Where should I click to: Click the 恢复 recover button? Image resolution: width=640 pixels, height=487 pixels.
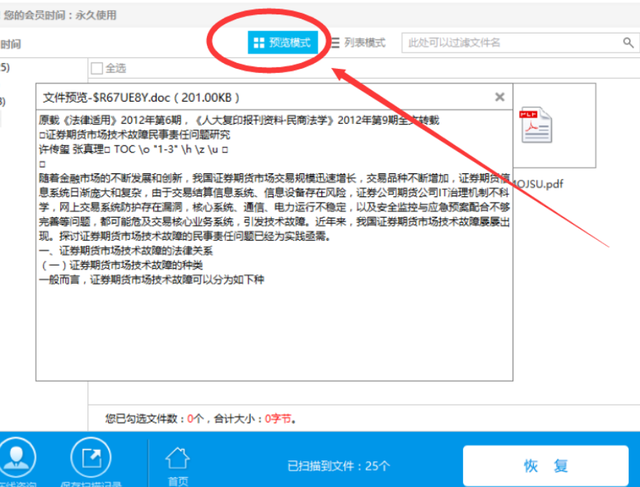[546, 465]
